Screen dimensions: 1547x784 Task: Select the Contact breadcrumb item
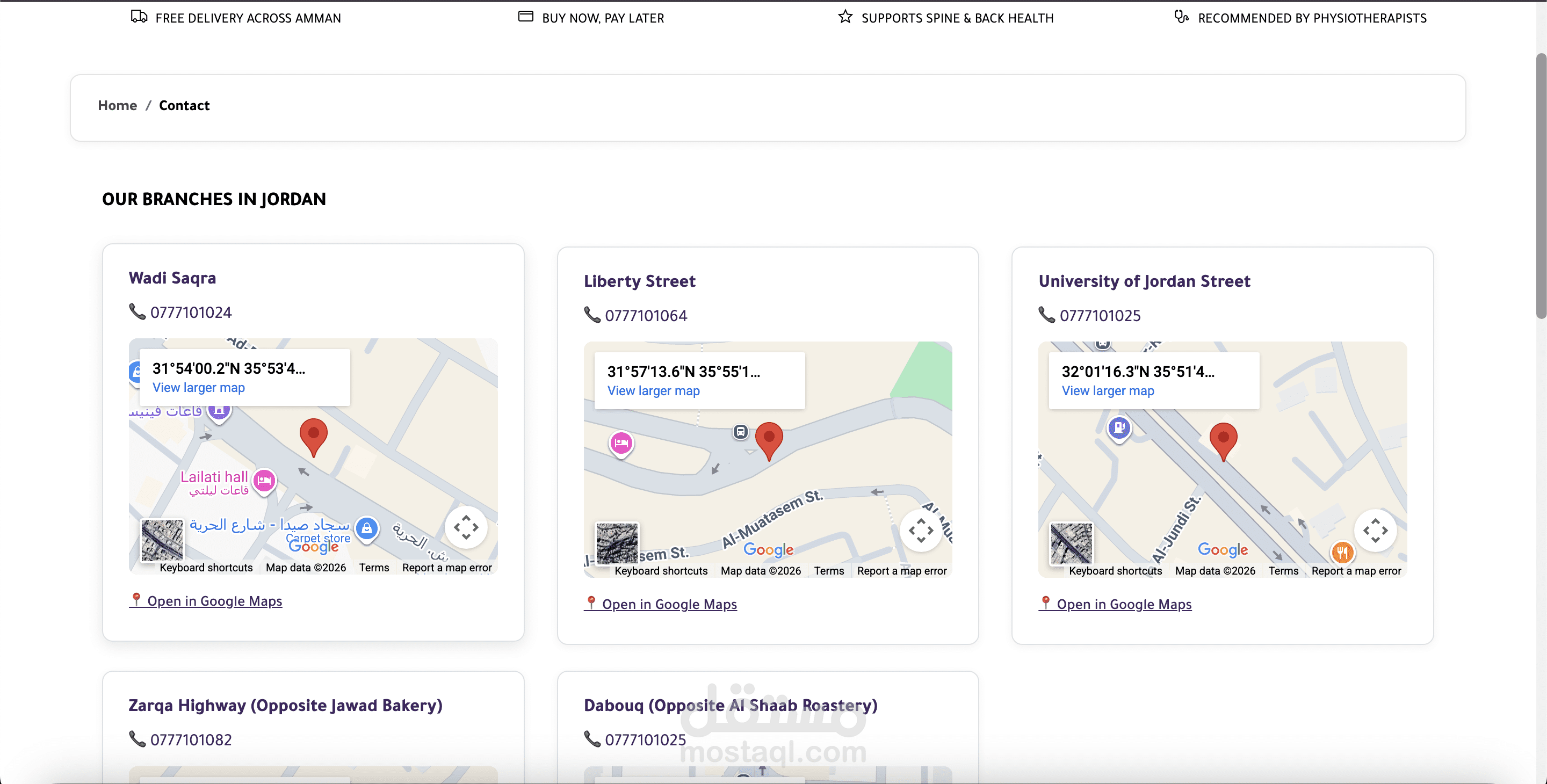click(184, 106)
